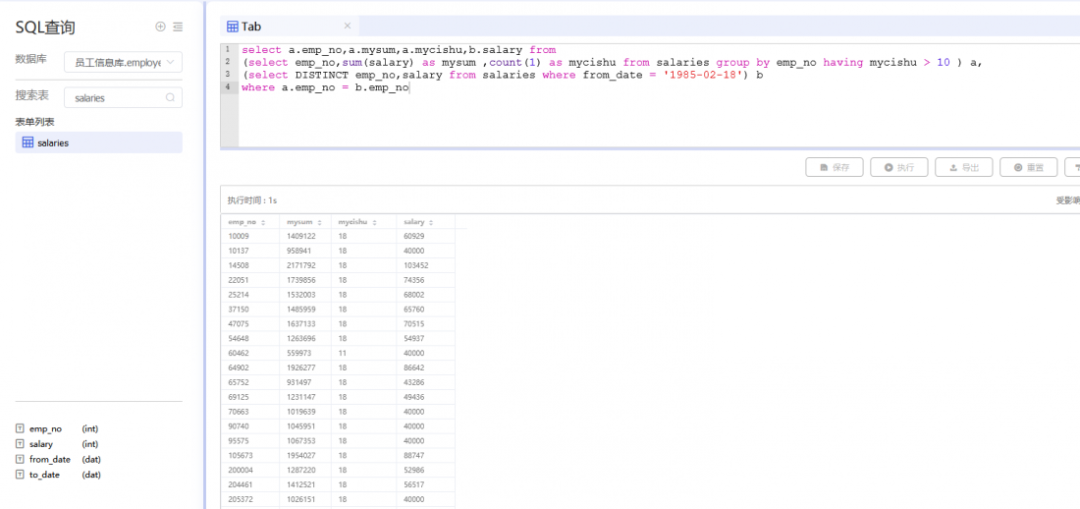Click the type icon beside from_date field
The width and height of the screenshot is (1080, 509).
[19, 459]
